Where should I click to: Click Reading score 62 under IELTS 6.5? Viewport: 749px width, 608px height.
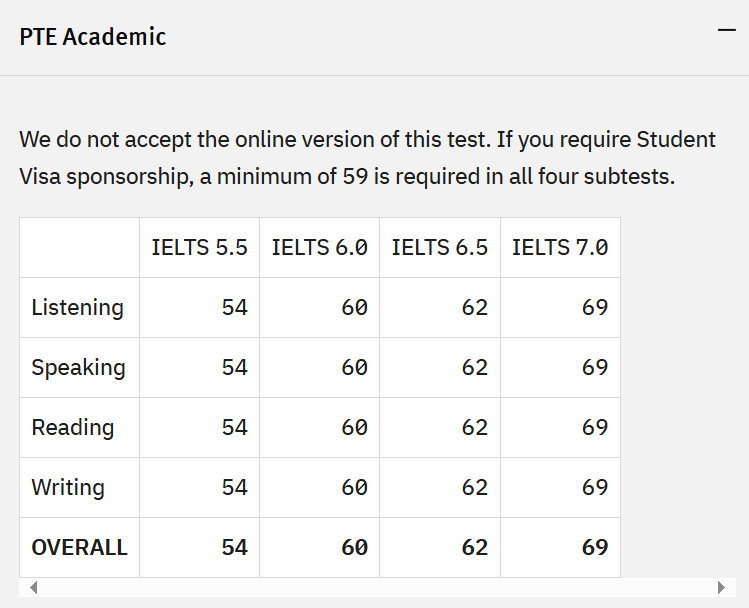[474, 427]
